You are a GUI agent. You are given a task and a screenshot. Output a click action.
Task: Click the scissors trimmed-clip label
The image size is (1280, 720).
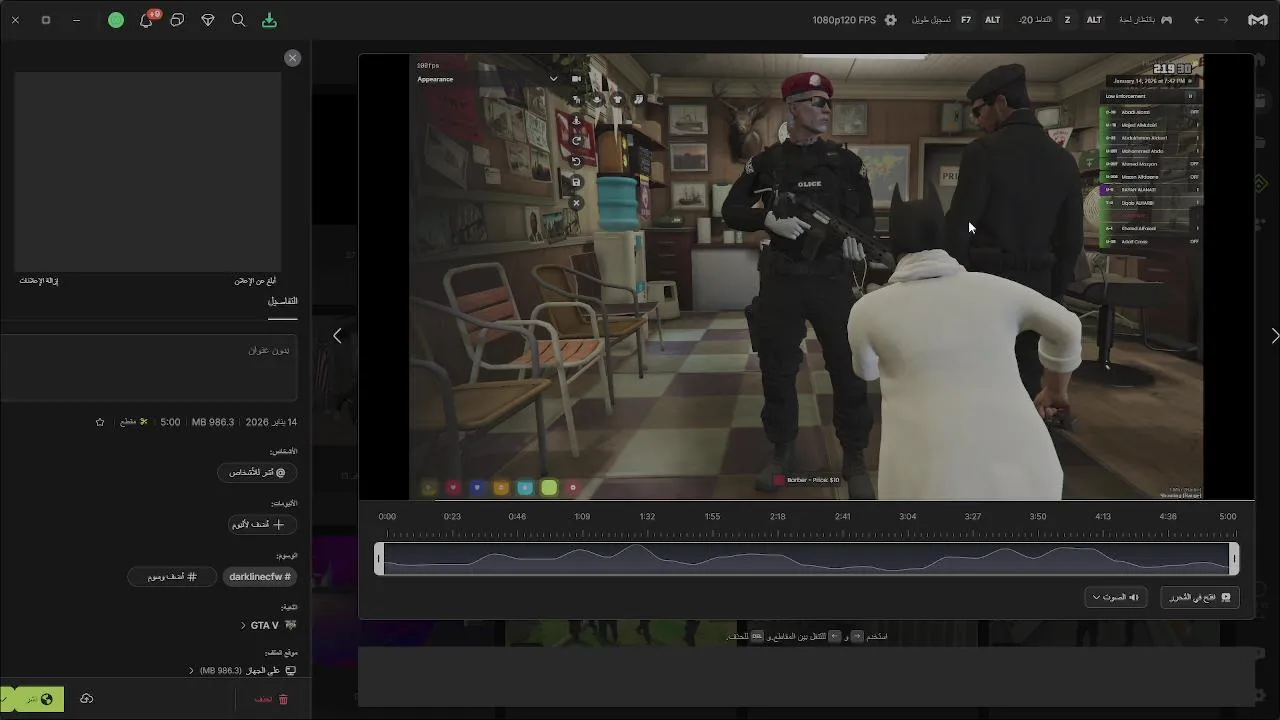tap(134, 422)
